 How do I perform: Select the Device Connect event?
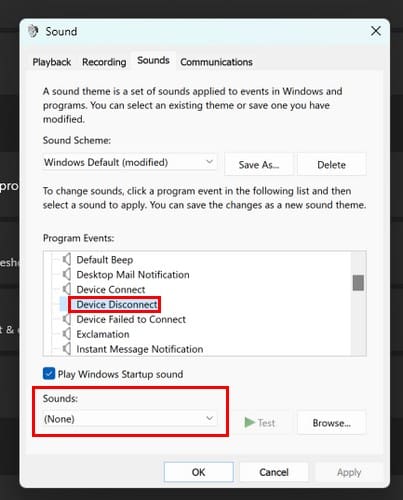pos(111,289)
